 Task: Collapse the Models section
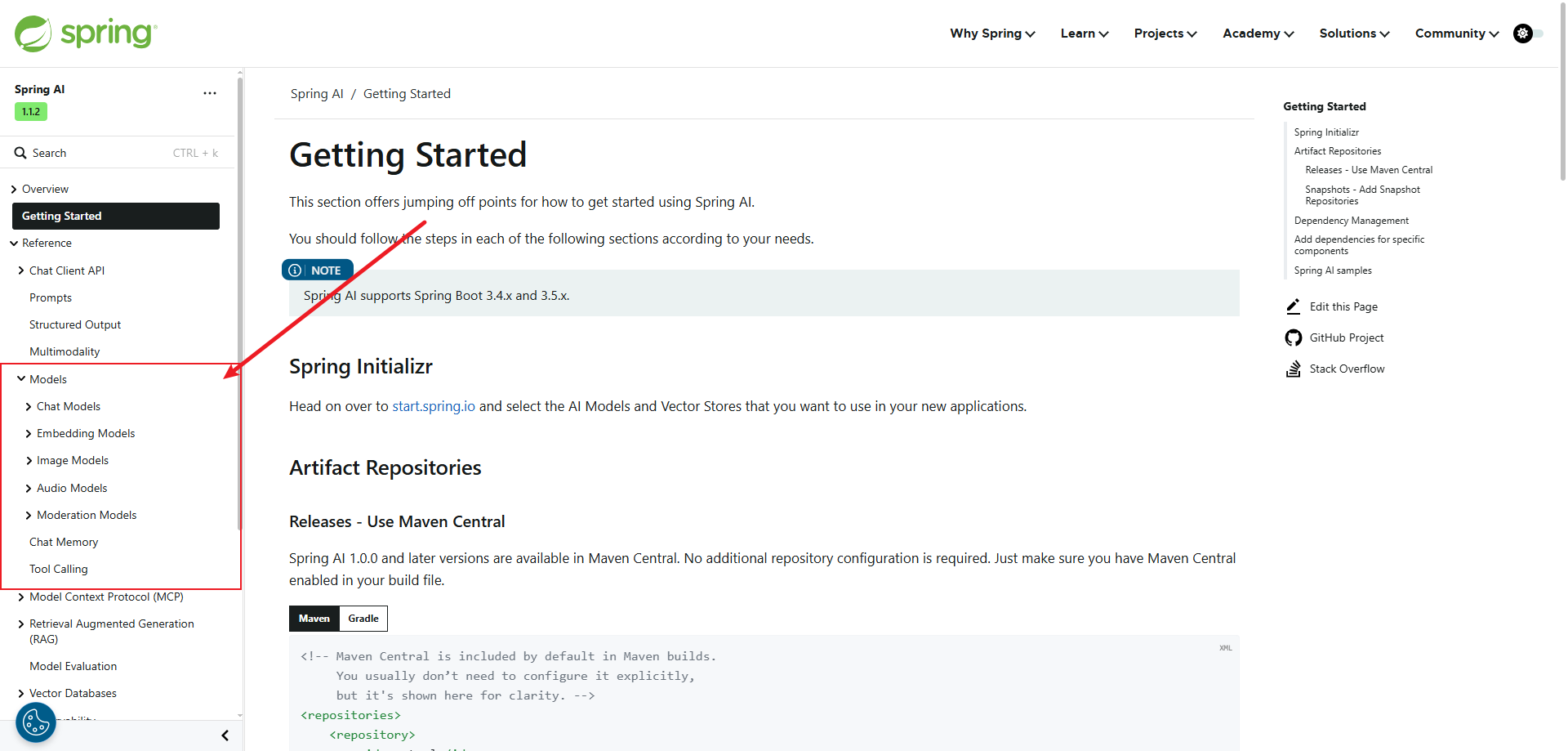coord(21,379)
